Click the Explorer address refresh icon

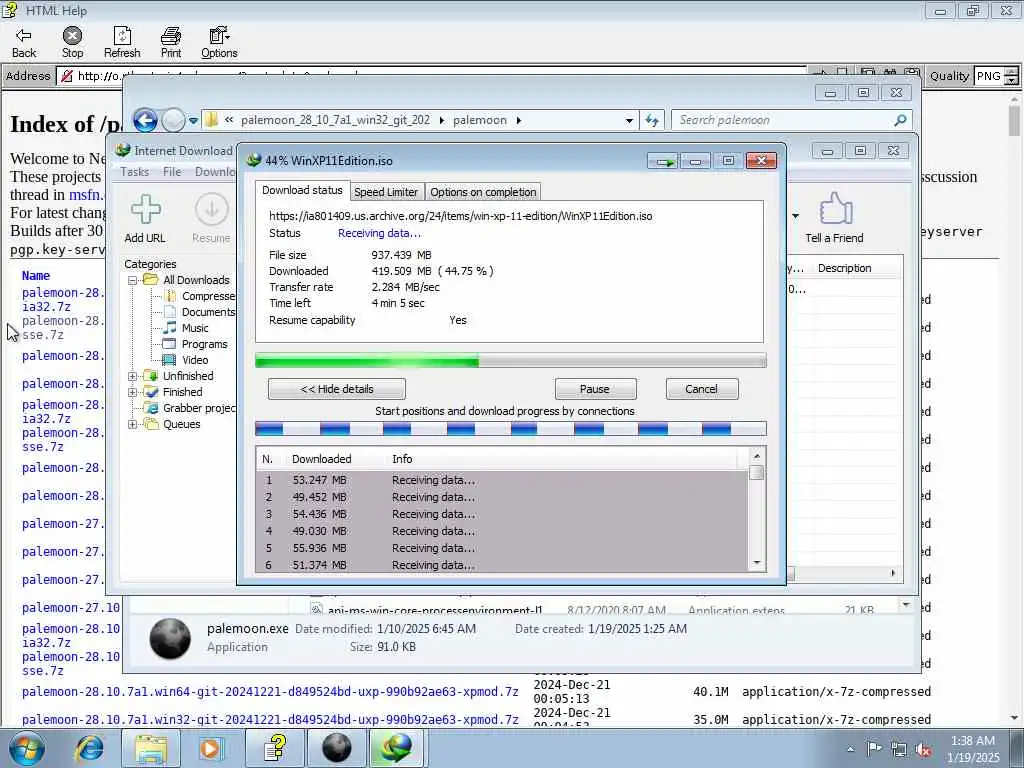point(652,120)
